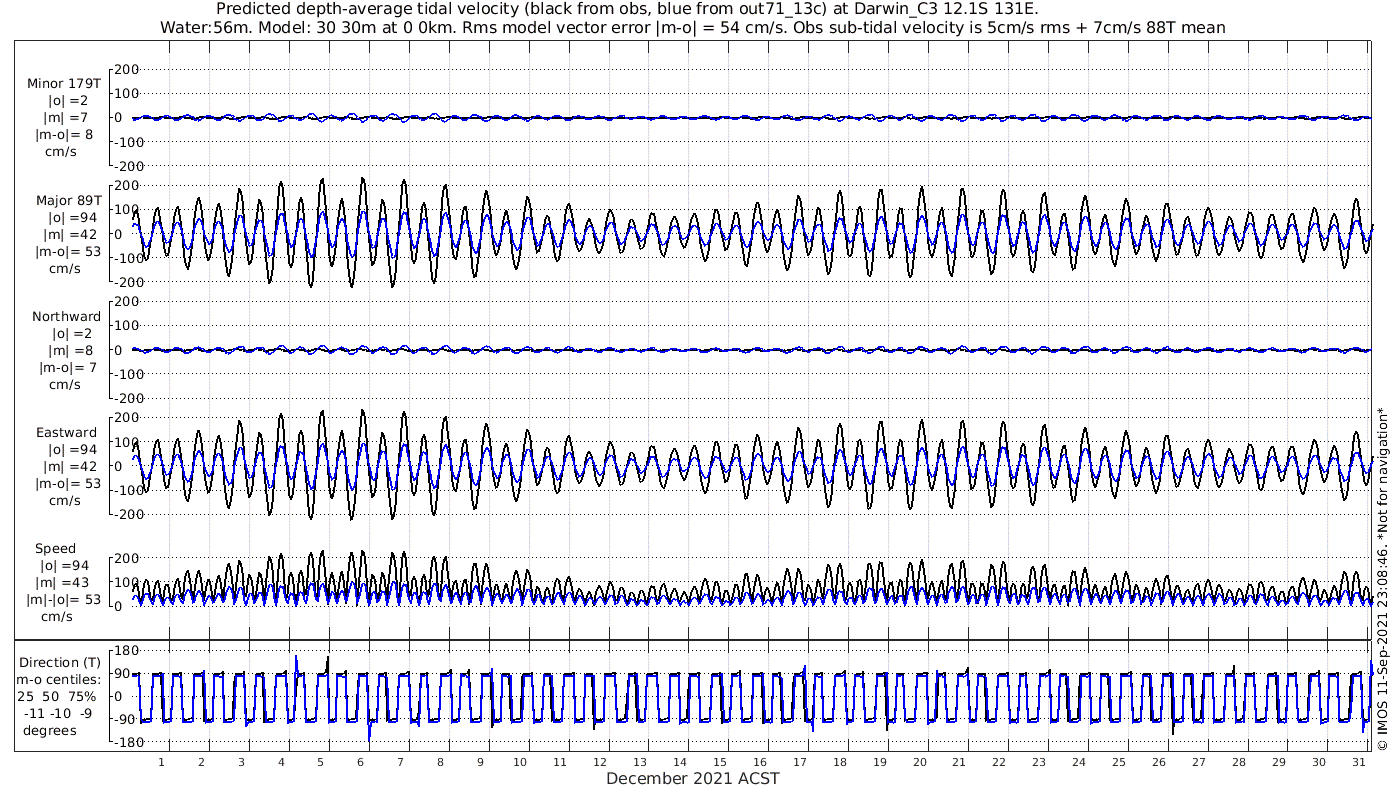Screen dimensions: 1400x800
Task: Click the 'Eastward' panel label
Action: [x=66, y=433]
